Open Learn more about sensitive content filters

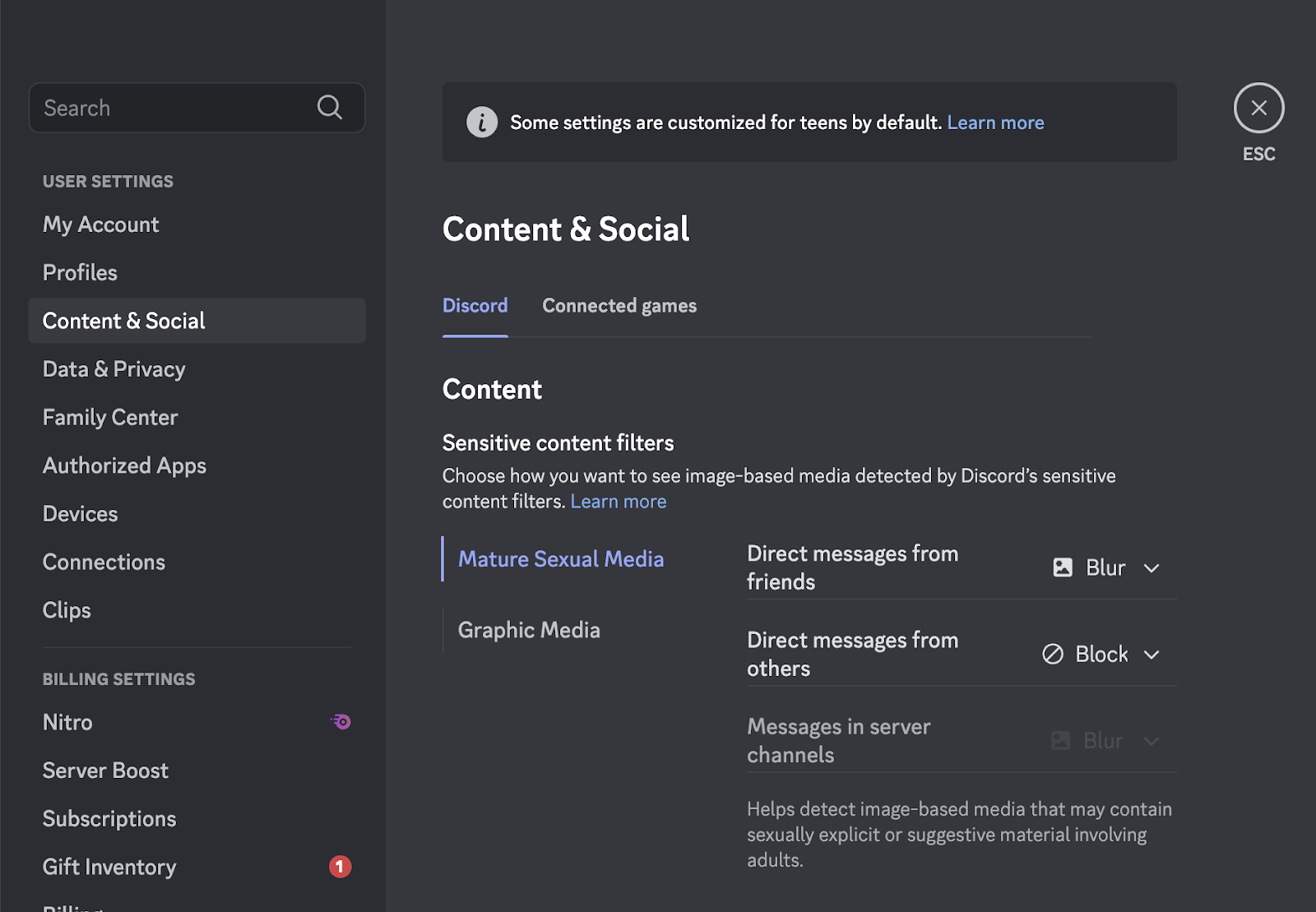click(x=618, y=502)
